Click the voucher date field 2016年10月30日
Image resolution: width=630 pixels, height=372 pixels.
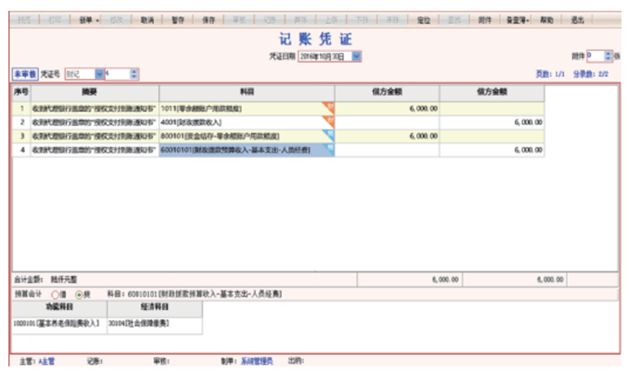325,57
